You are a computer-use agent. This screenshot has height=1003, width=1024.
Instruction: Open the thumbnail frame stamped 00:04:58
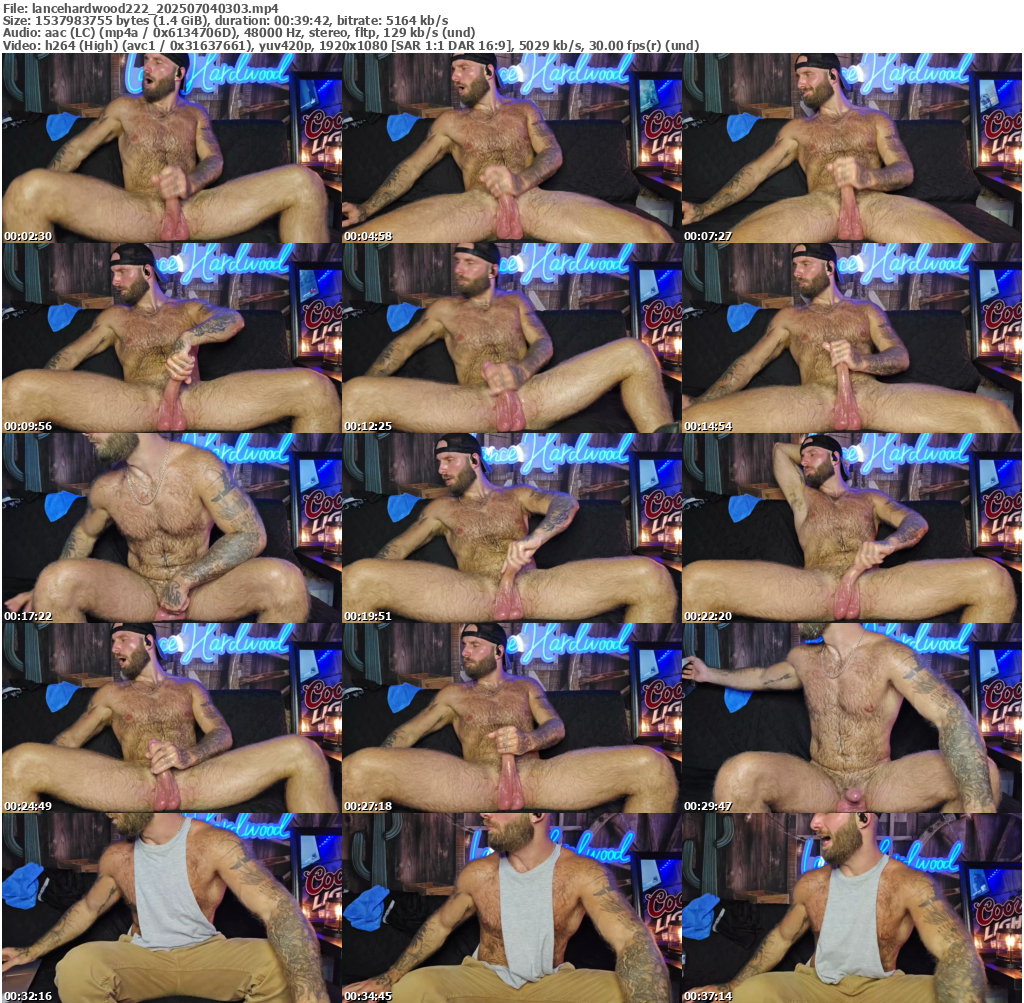point(511,148)
